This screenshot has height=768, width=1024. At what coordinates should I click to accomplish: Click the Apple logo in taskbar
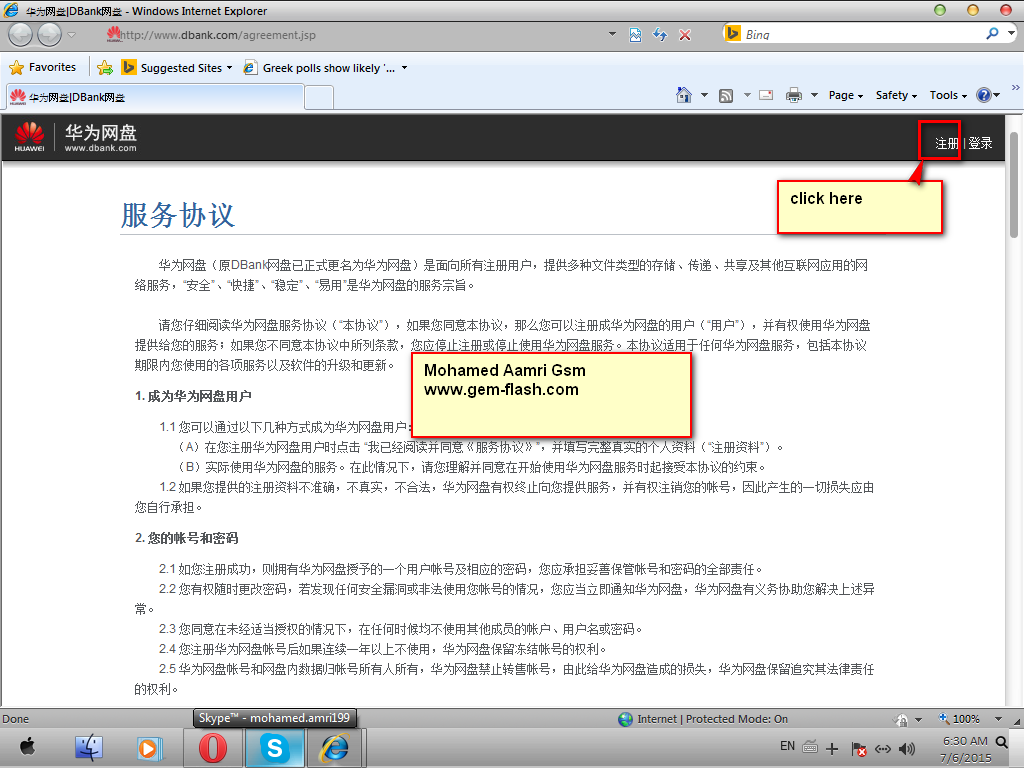pyautogui.click(x=27, y=747)
